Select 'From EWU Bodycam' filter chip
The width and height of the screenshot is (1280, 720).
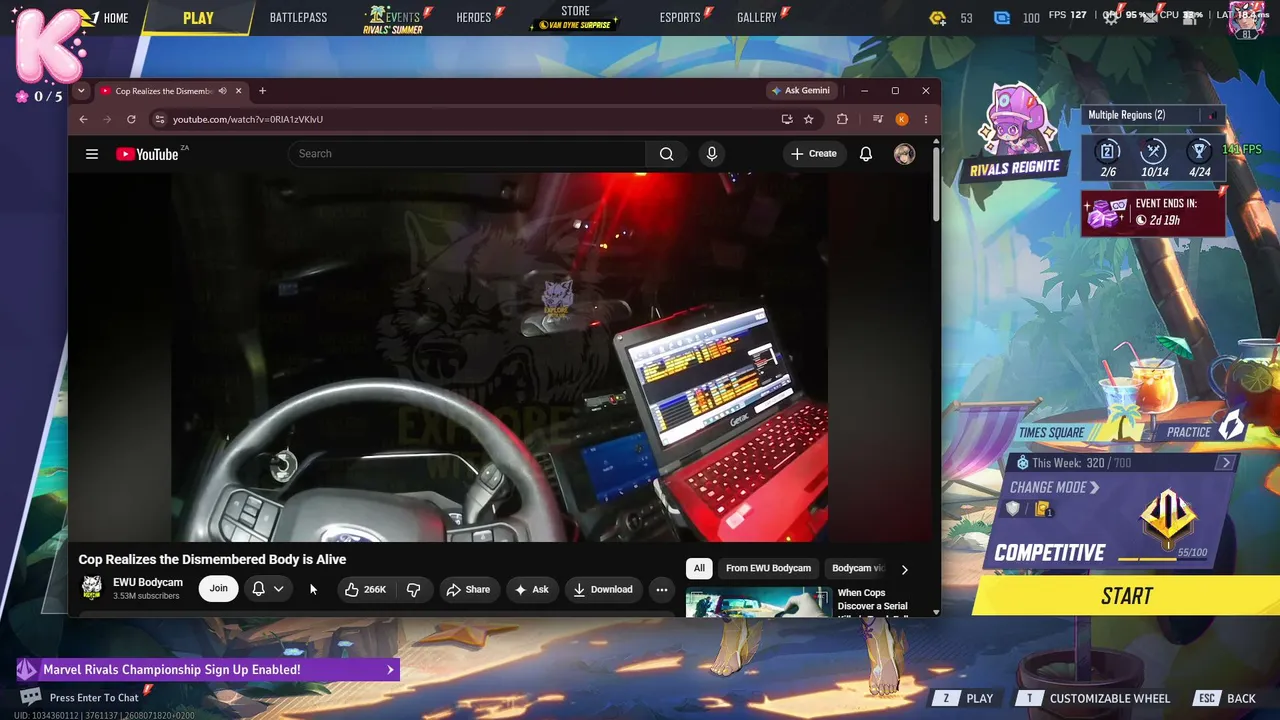[x=768, y=568]
